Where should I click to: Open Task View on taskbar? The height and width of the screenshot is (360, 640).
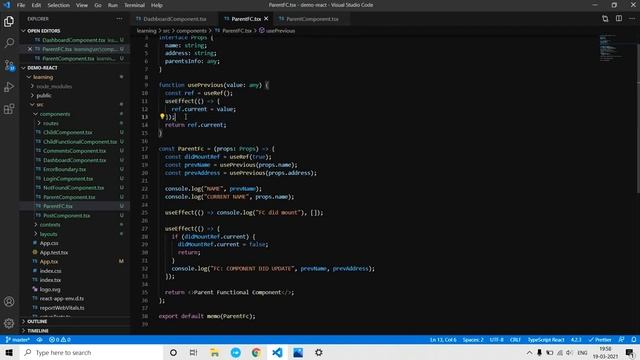194,353
